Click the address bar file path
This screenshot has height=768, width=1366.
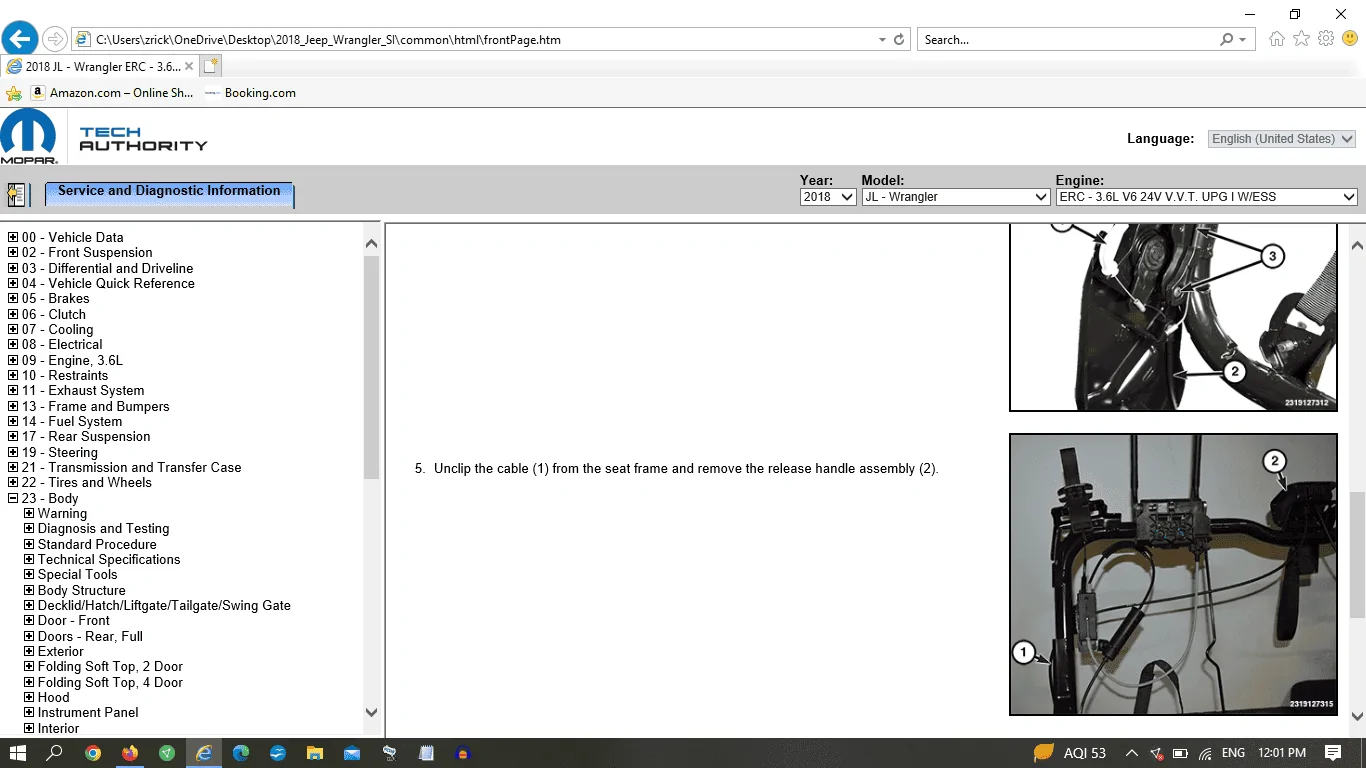[x=328, y=40]
